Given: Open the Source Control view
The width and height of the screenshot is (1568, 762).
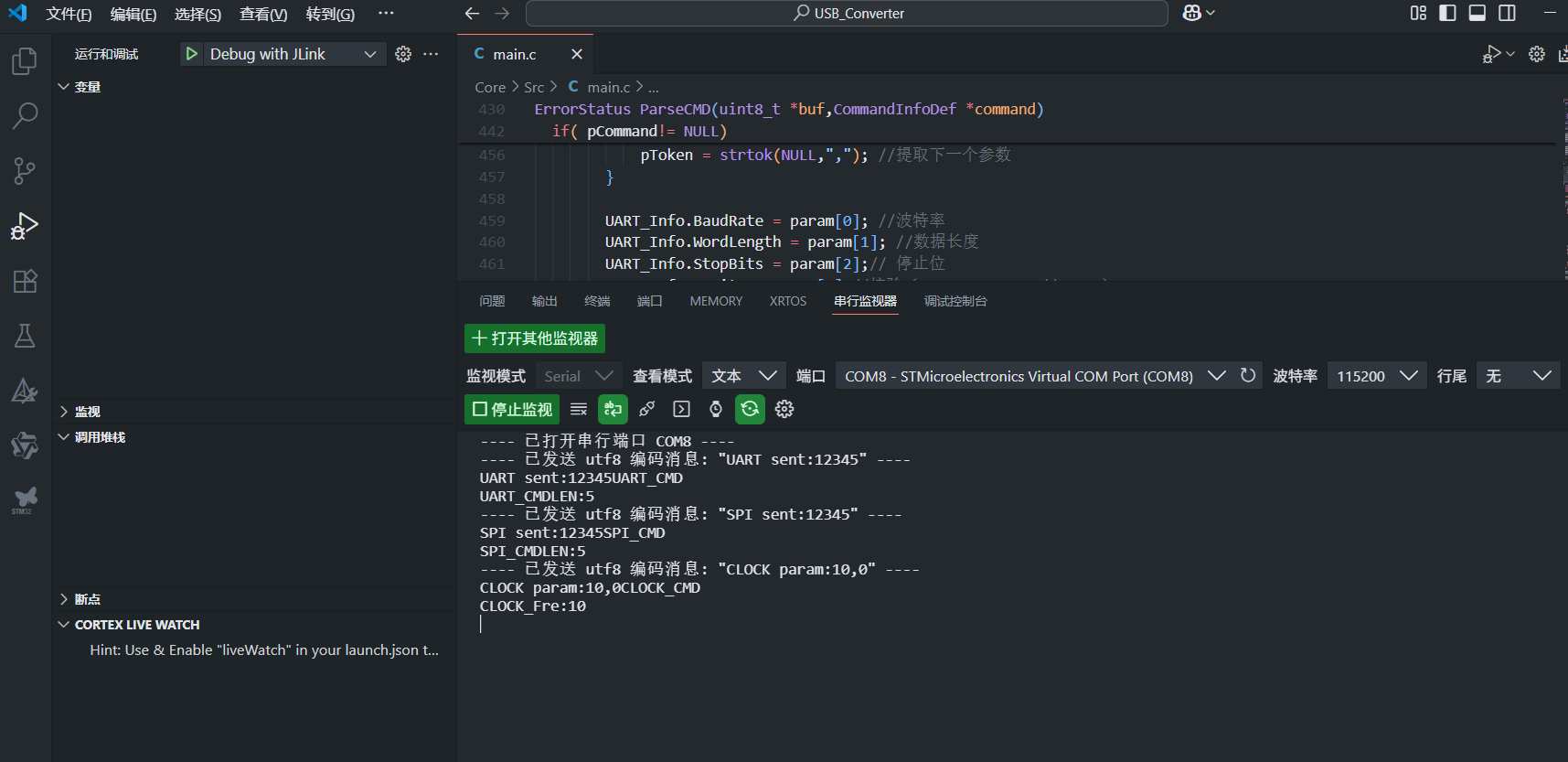Looking at the screenshot, I should [25, 171].
